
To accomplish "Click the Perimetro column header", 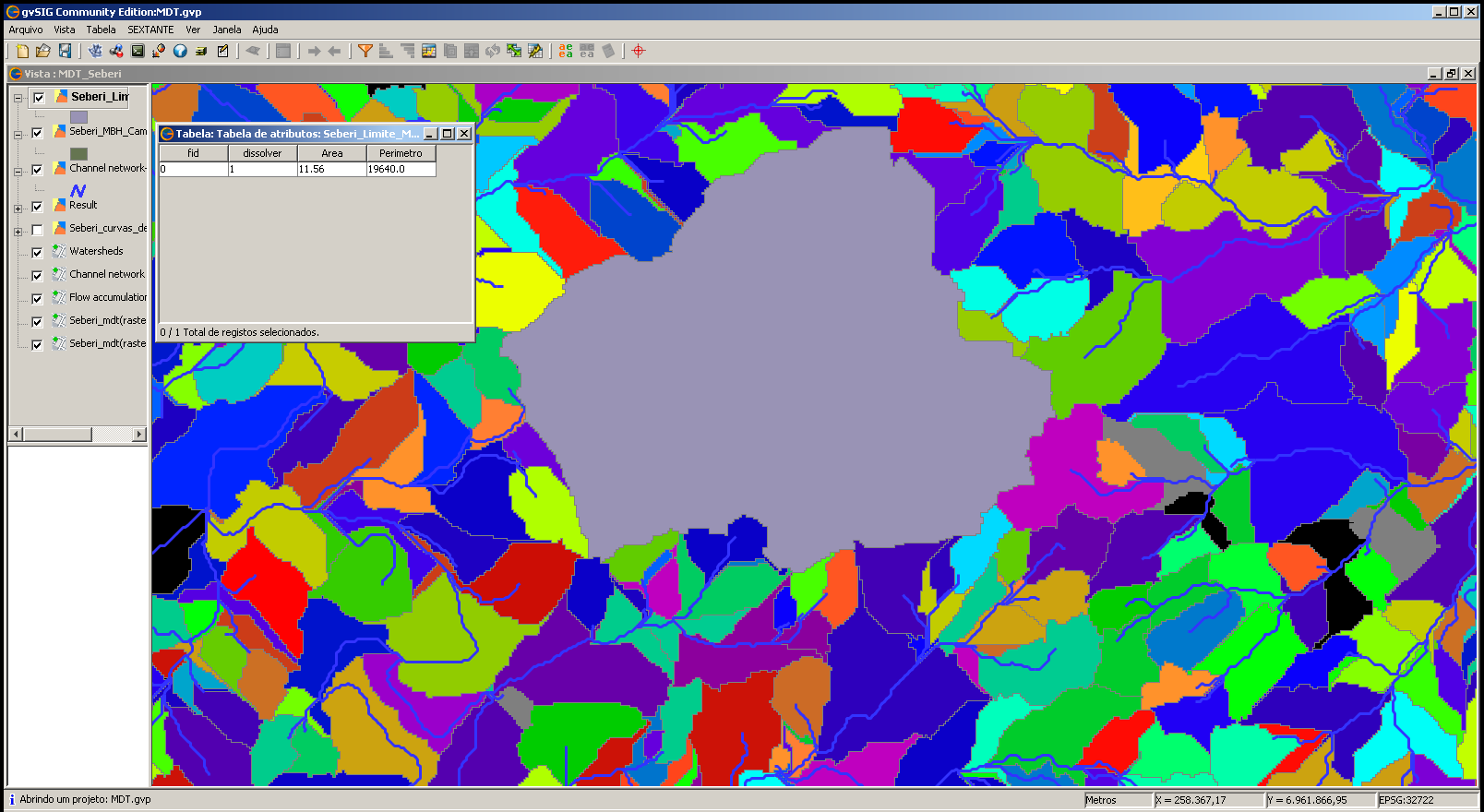I will click(401, 153).
